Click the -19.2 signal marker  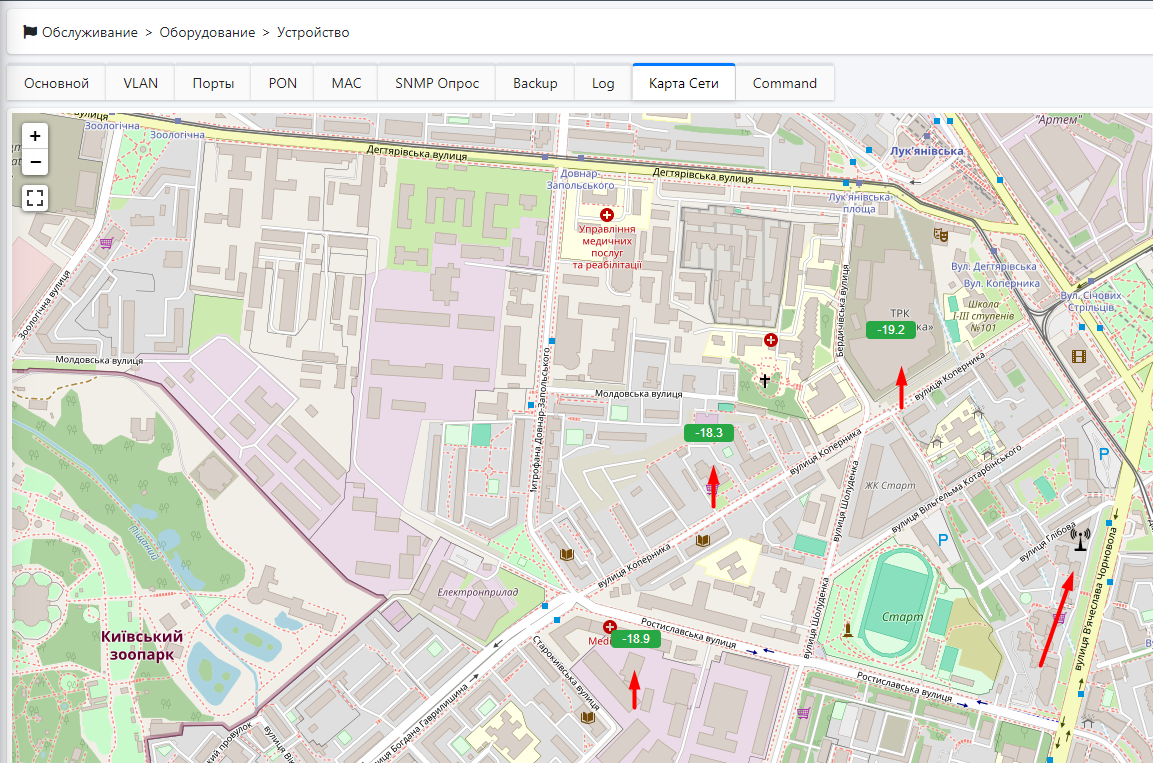click(890, 330)
